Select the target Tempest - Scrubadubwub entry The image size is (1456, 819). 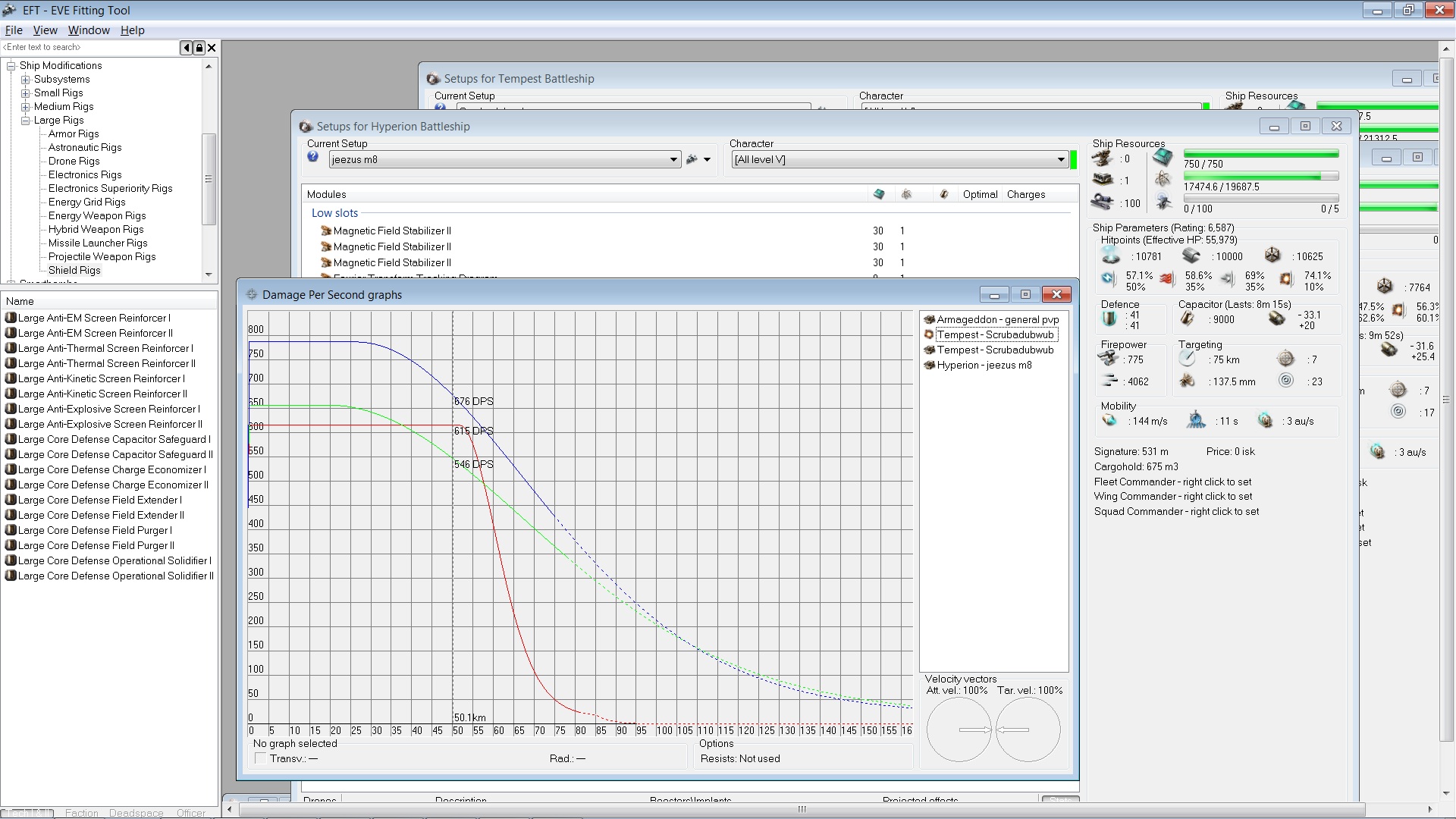(994, 334)
